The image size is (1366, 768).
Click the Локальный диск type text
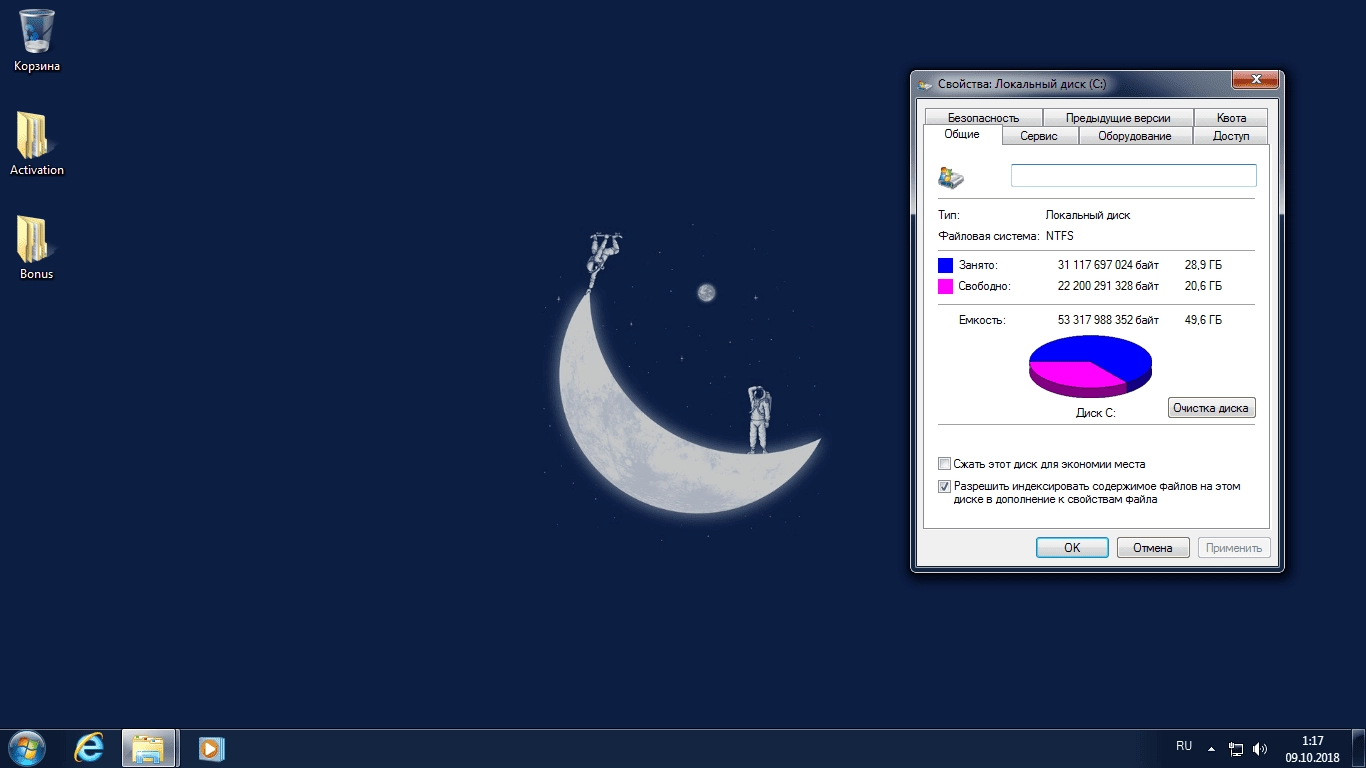point(1088,215)
